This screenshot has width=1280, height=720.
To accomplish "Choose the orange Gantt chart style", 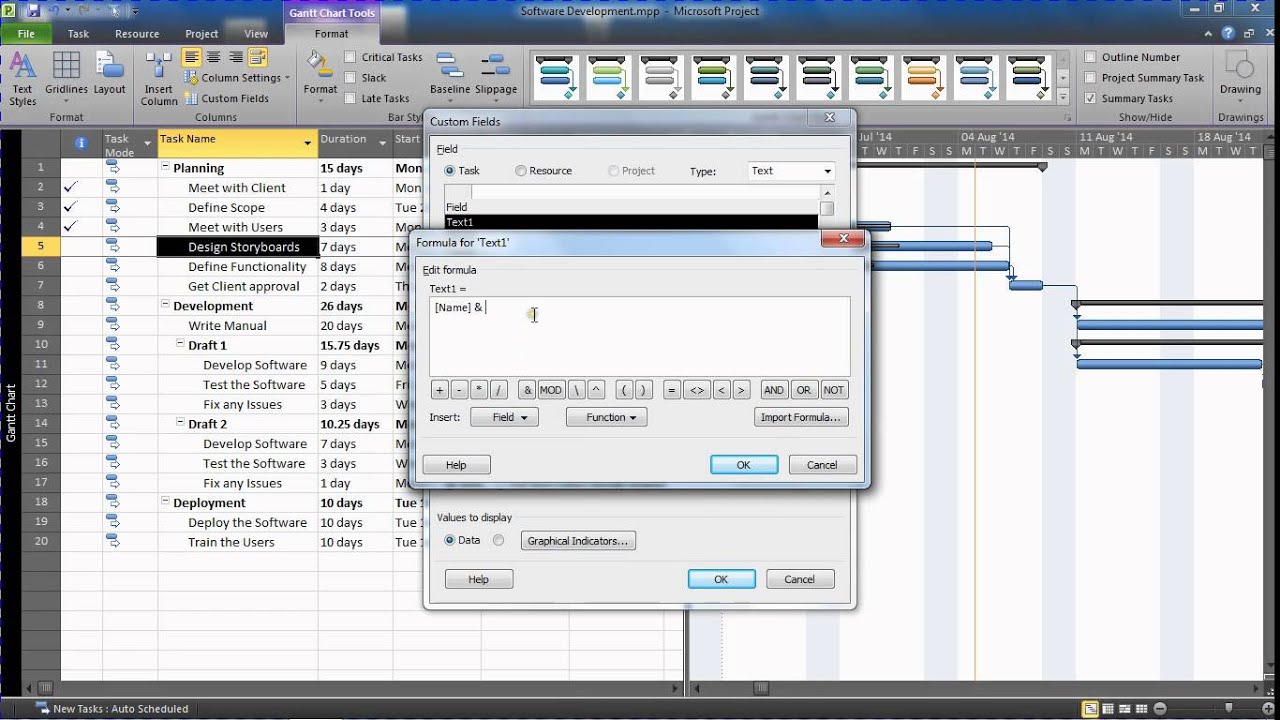I will pos(925,78).
